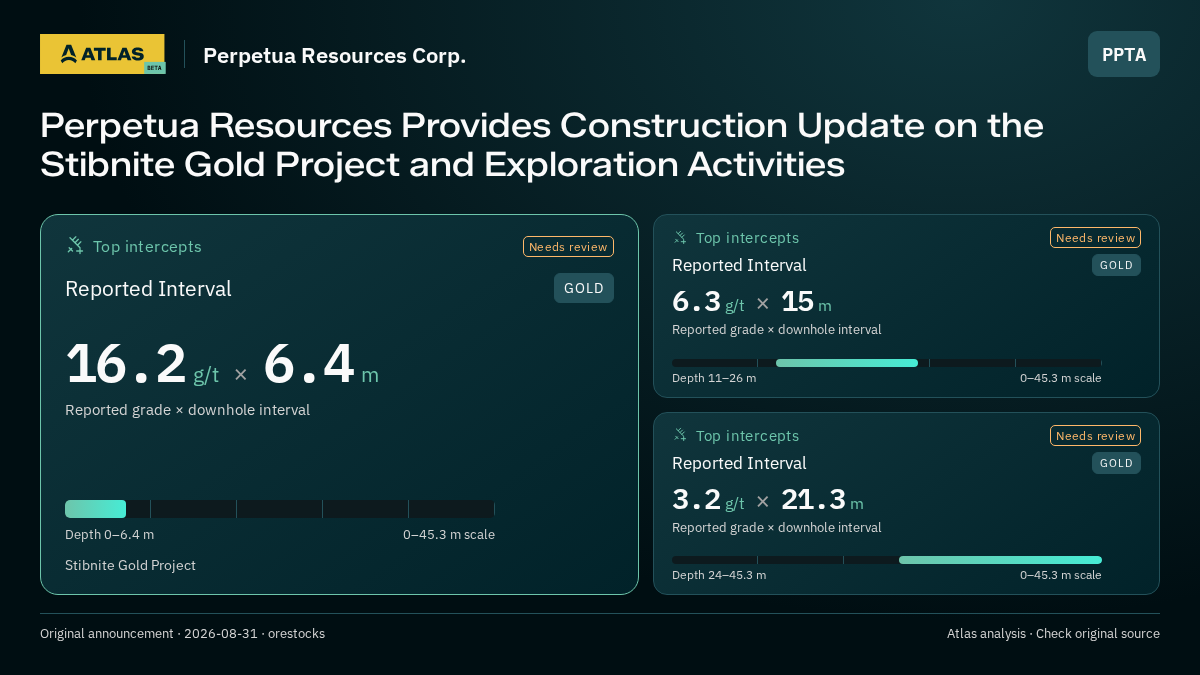Click the 21.3 m interval value
Image resolution: width=1200 pixels, height=675 pixels.
pos(822,500)
